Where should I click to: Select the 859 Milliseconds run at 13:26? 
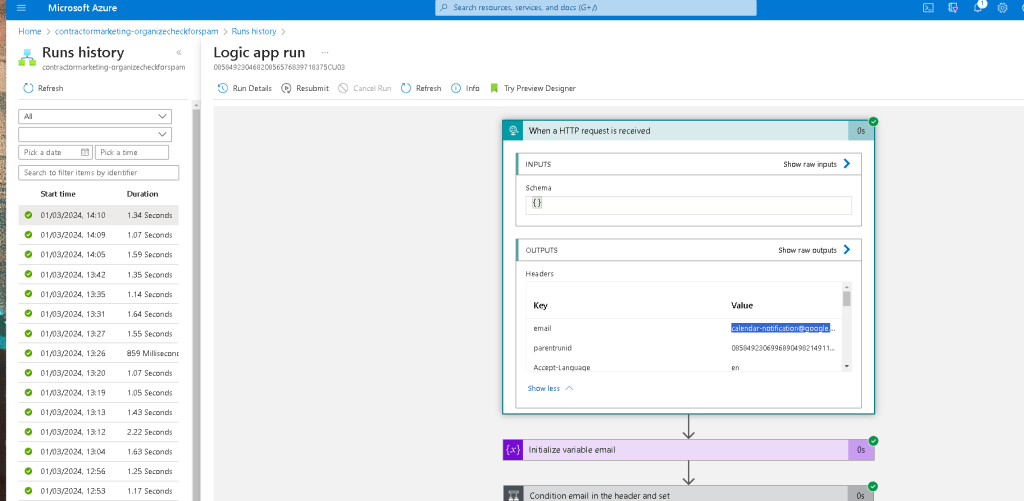tap(99, 353)
